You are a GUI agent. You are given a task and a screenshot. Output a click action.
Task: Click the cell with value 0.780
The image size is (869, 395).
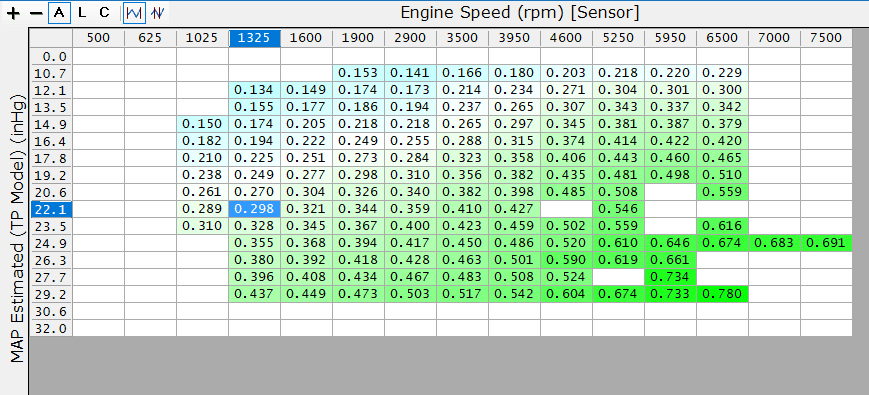pyautogui.click(x=723, y=294)
